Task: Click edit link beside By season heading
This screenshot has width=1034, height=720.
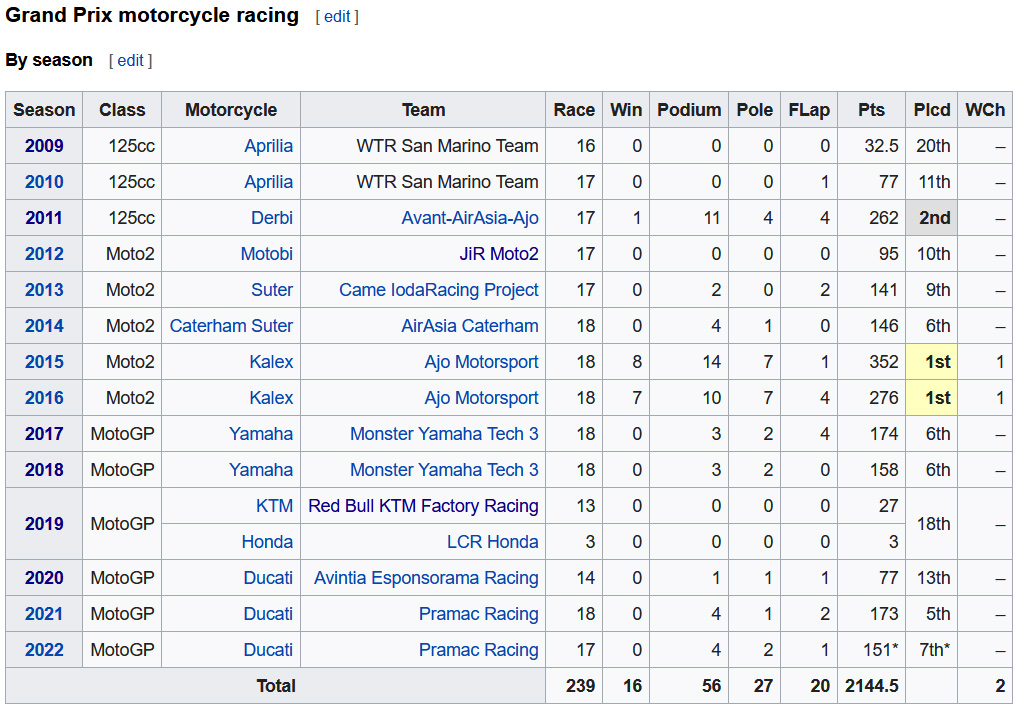Action: 131,61
